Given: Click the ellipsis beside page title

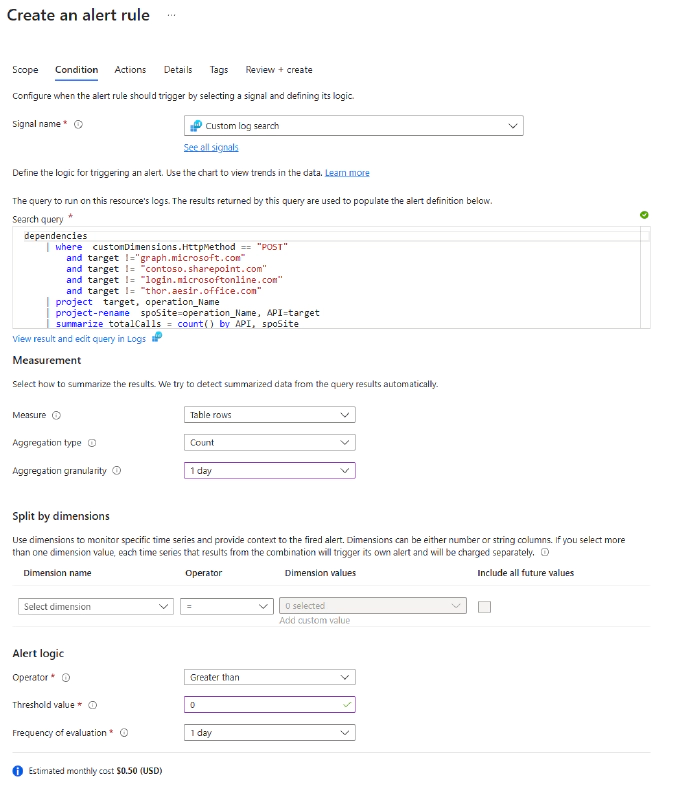Looking at the screenshot, I should pos(171,15).
